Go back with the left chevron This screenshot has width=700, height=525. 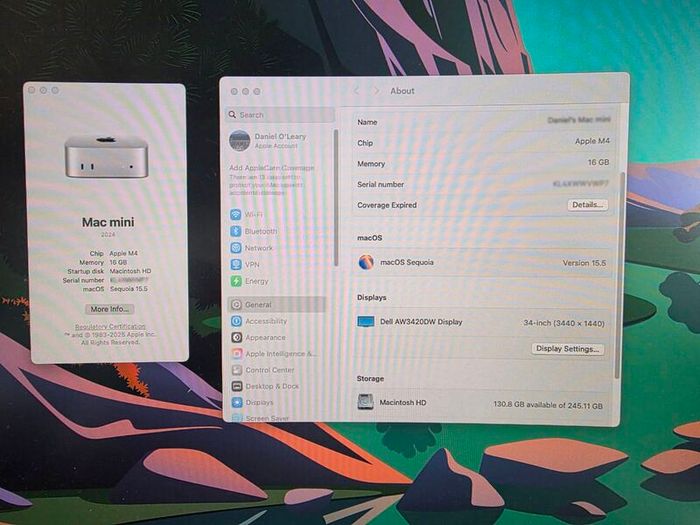coord(356,91)
